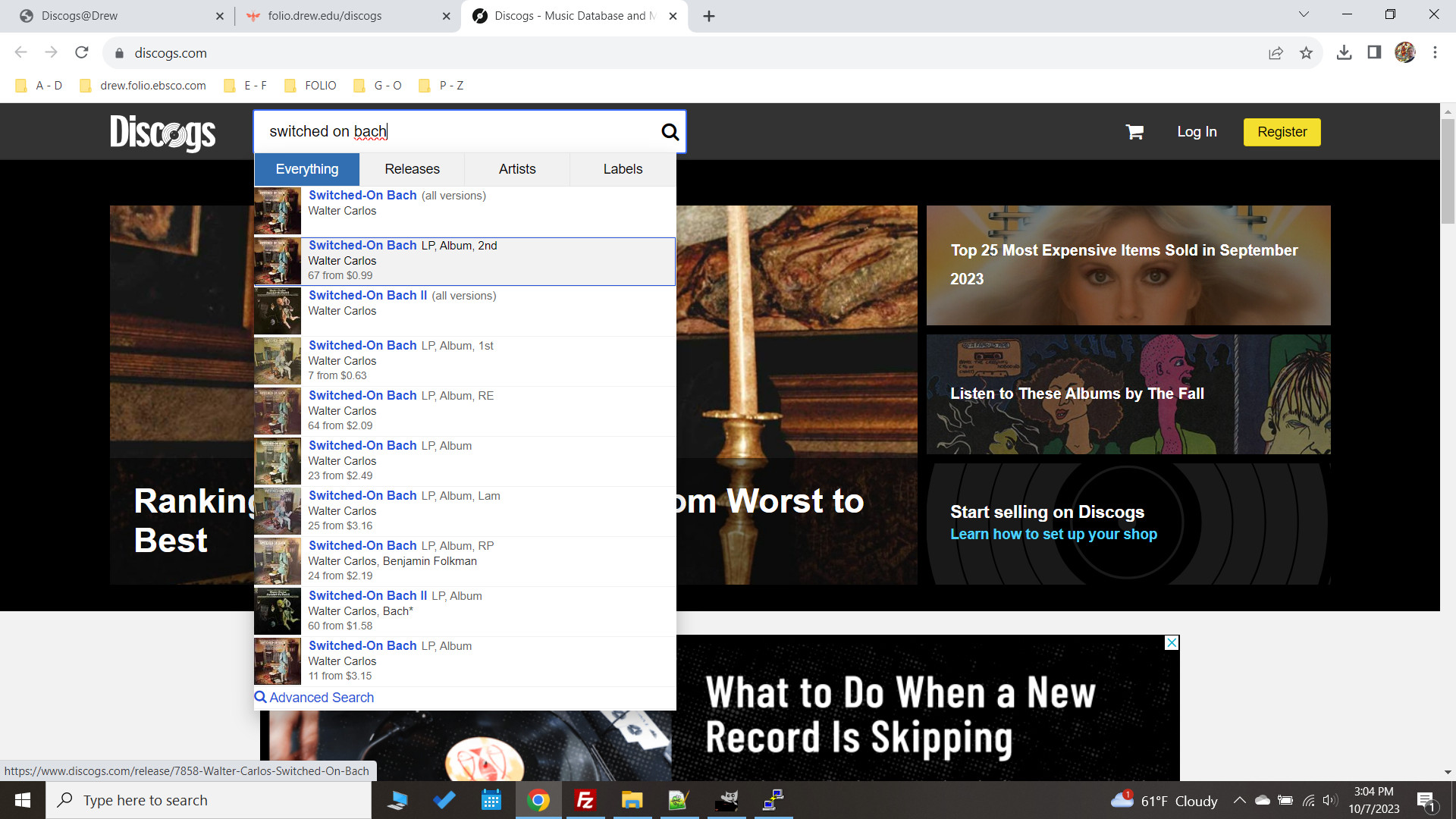Open the taskbar calendar app
This screenshot has height=819, width=1456.
point(491,800)
